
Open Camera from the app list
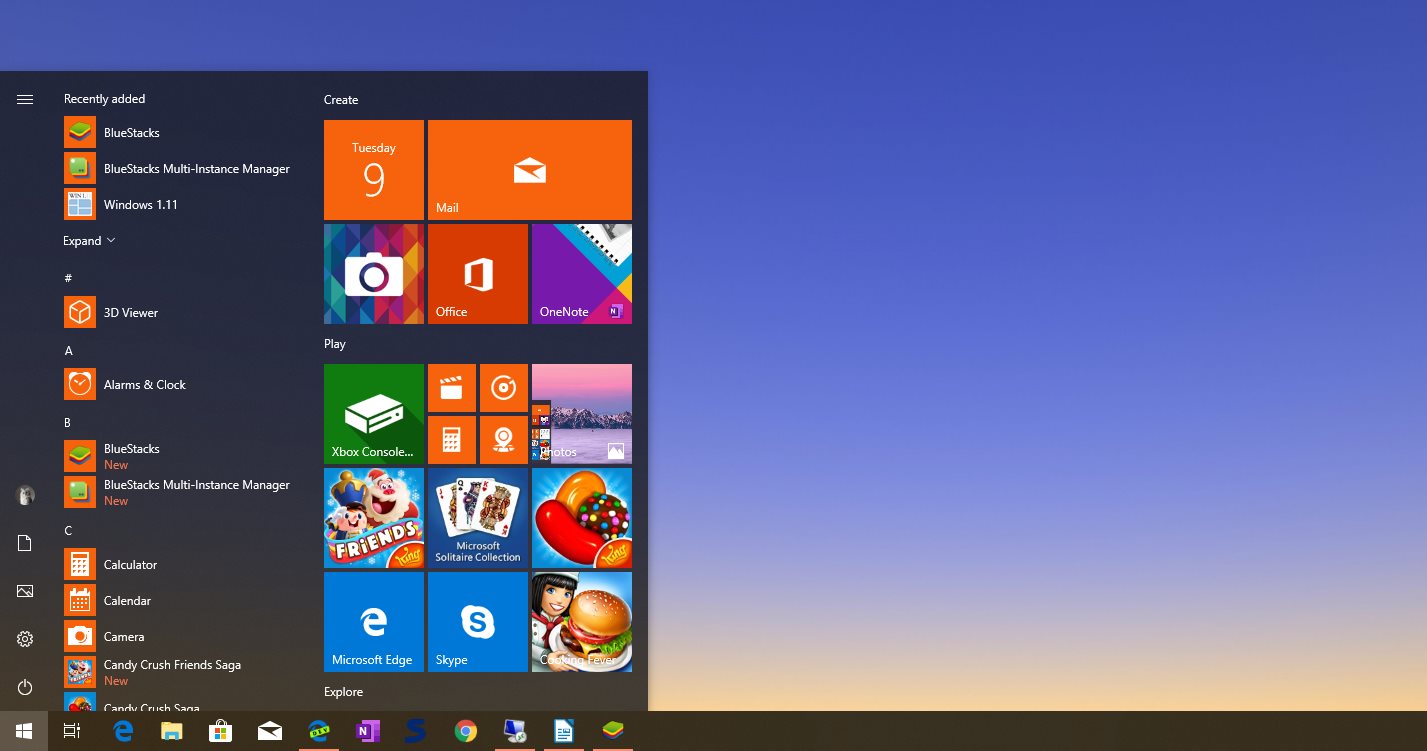[182, 636]
